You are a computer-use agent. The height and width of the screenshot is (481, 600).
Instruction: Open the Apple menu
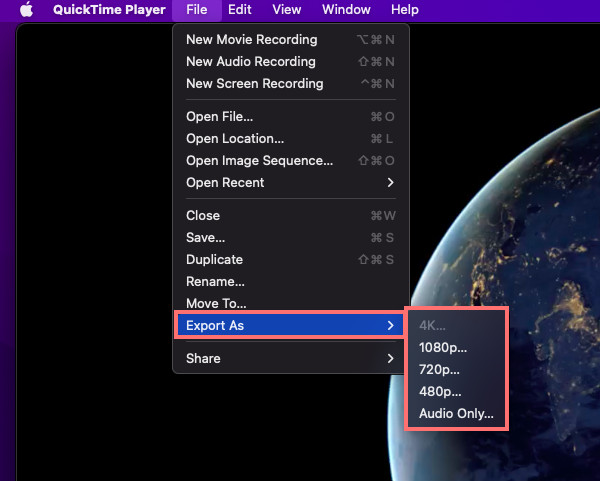coord(26,10)
